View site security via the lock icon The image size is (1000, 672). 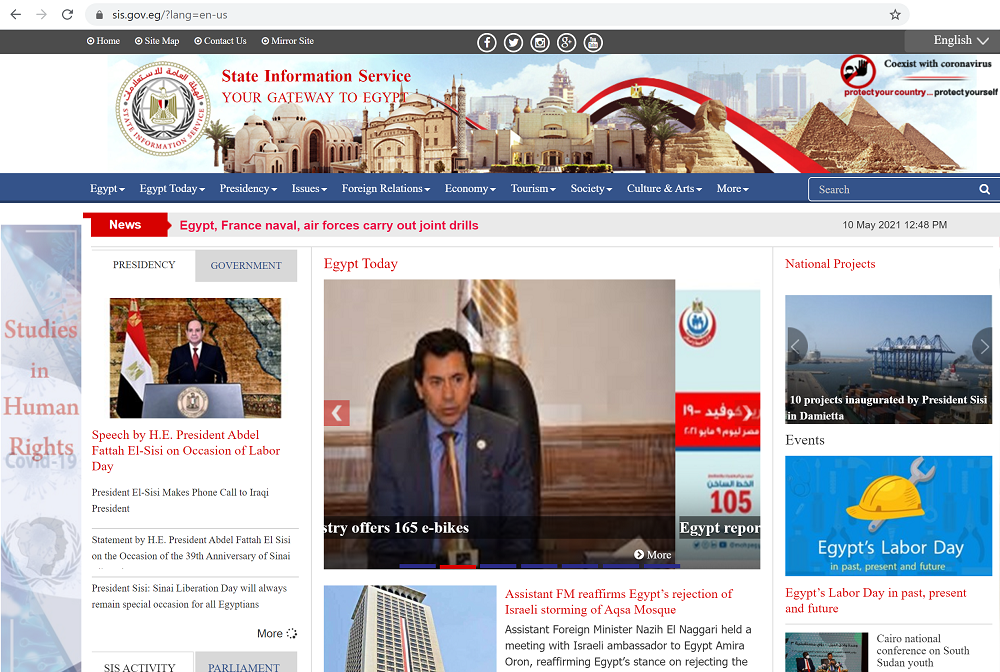pos(99,15)
